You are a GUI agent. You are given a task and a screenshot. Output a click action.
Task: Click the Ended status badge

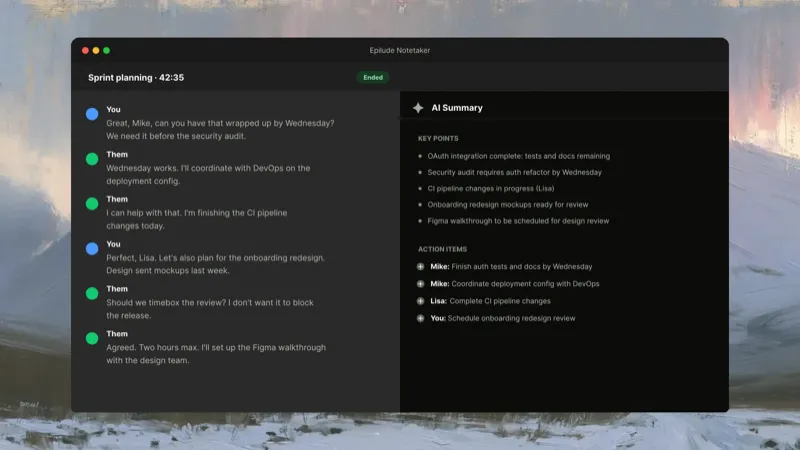tap(373, 78)
